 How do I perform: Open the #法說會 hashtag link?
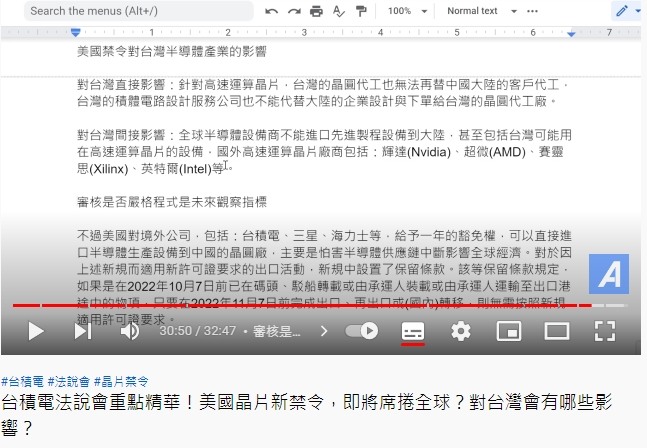(68, 382)
